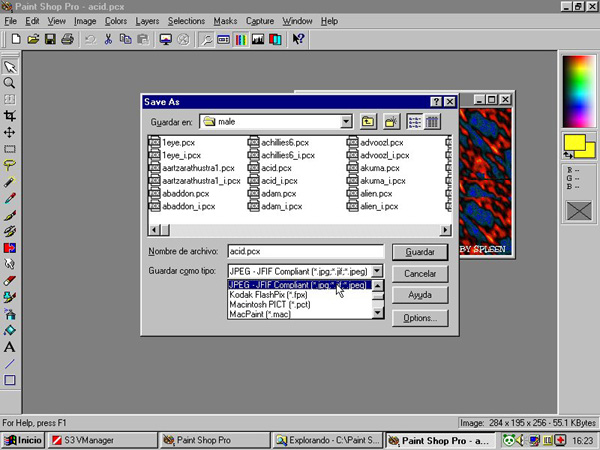Click the New file toolbar icon
This screenshot has width=600, height=450.
[x=16, y=39]
